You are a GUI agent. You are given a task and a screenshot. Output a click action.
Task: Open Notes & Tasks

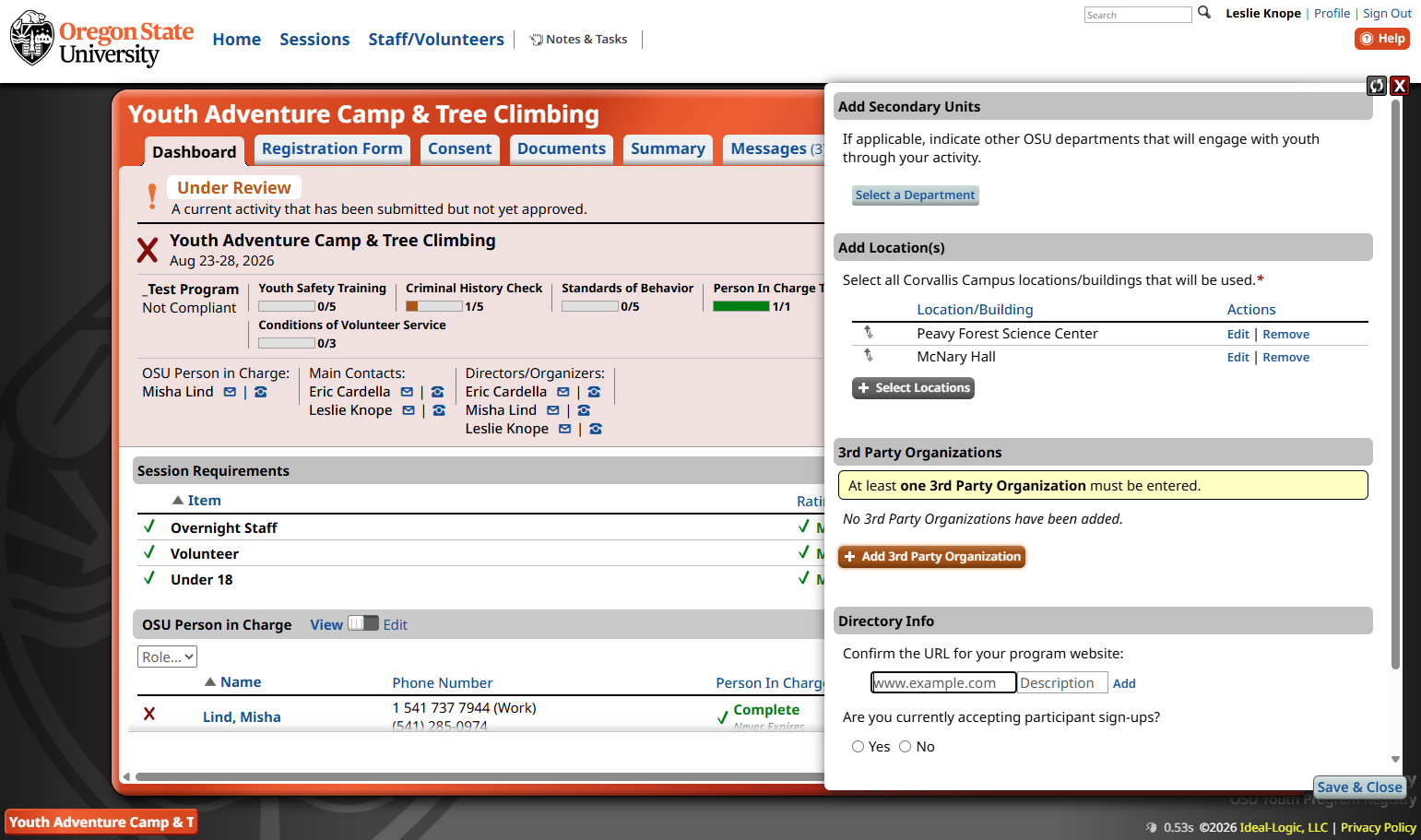click(x=578, y=39)
